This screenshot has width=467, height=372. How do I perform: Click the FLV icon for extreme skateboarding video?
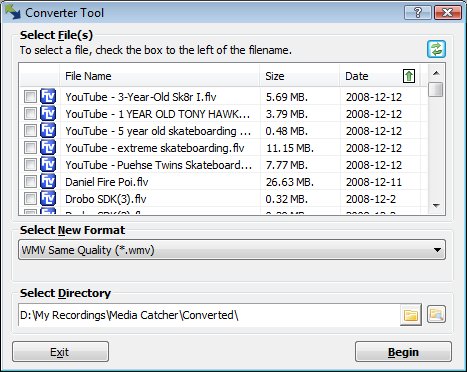coord(48,148)
